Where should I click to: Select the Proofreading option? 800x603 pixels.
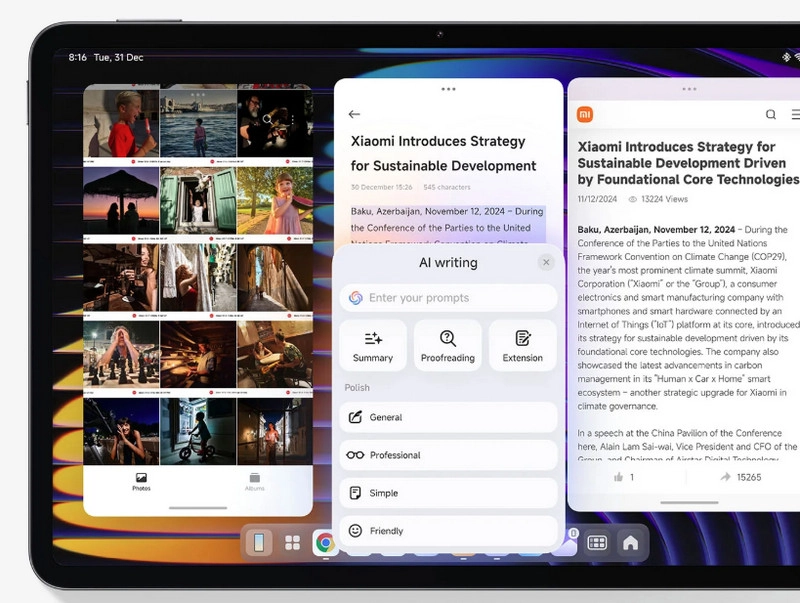[x=447, y=346]
